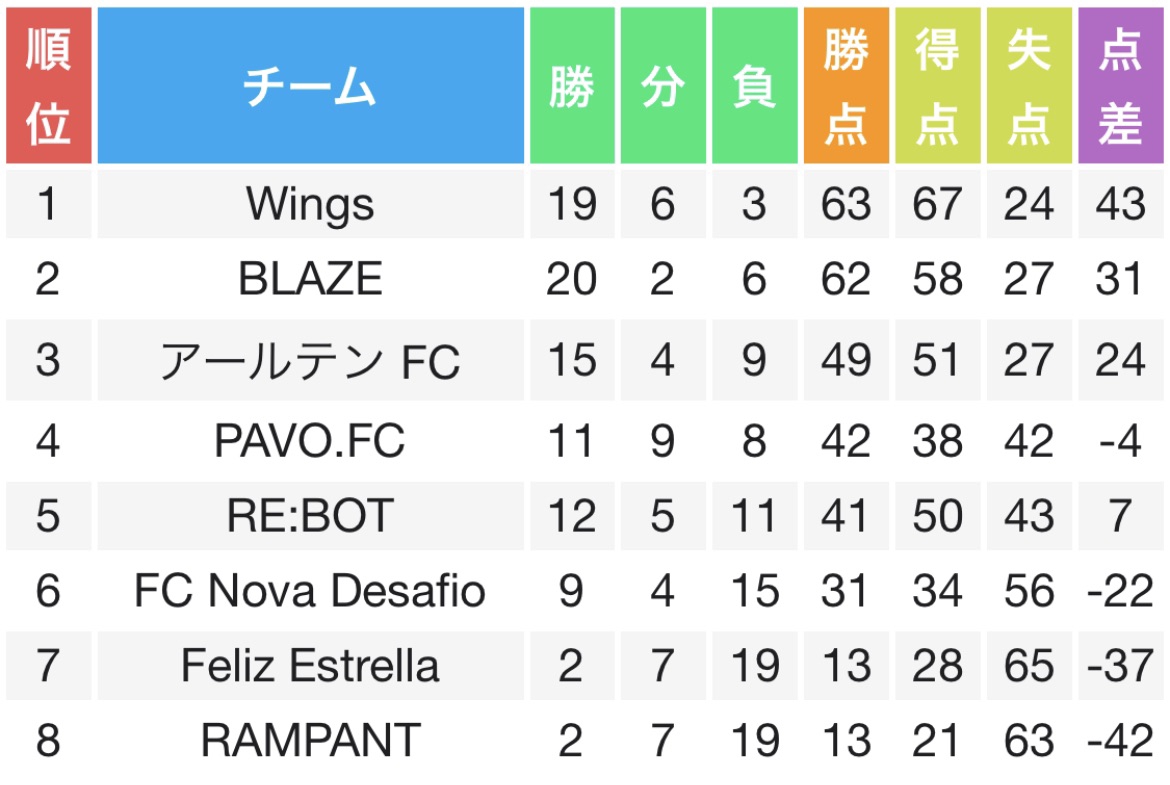Click the 失点 goals conceded header
The width and height of the screenshot is (1170, 785).
1029,85
